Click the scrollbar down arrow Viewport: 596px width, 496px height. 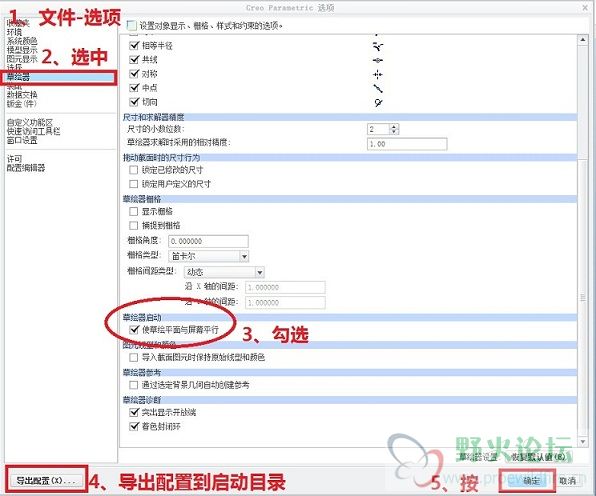coord(583,441)
